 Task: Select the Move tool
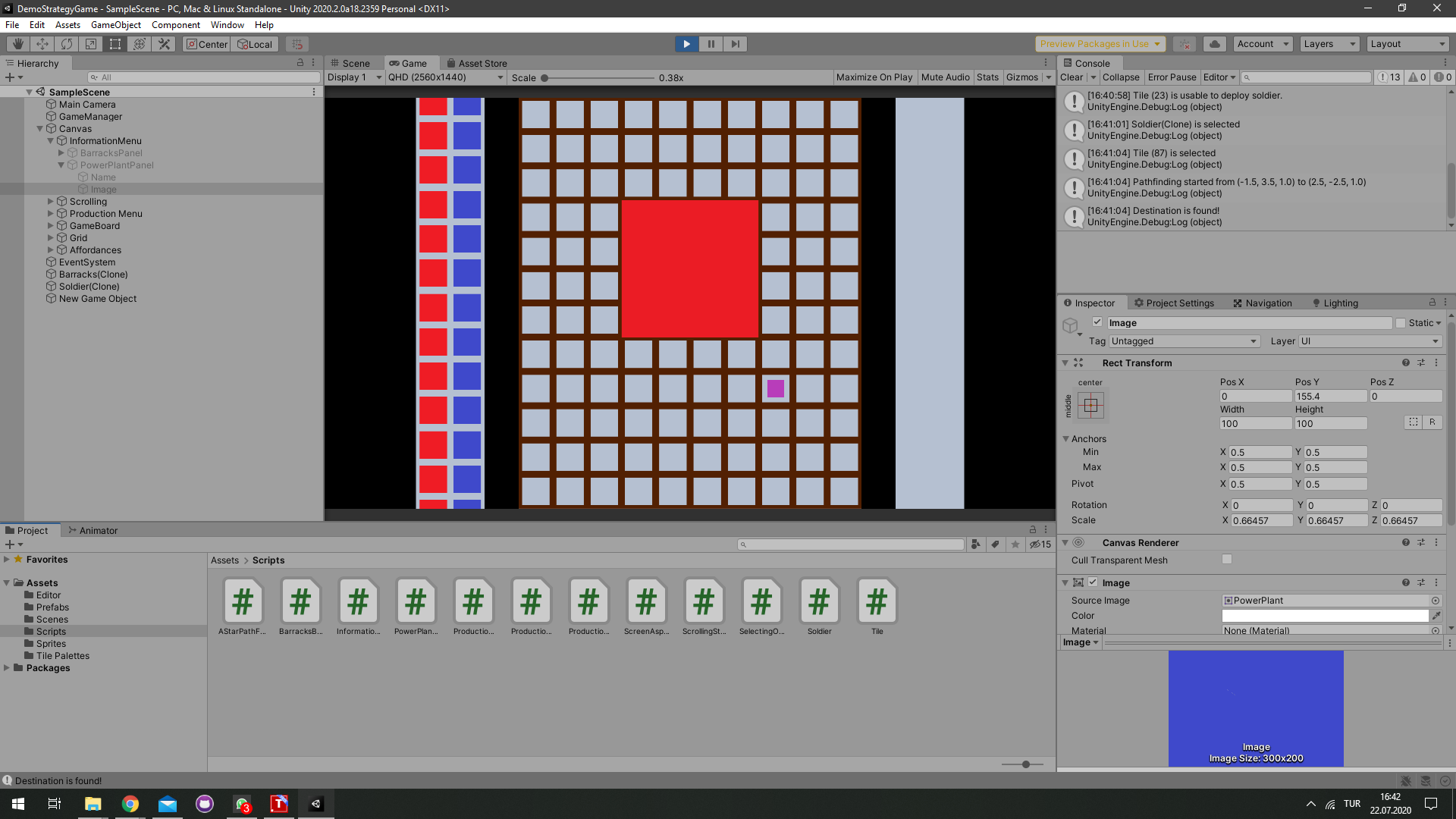[42, 44]
